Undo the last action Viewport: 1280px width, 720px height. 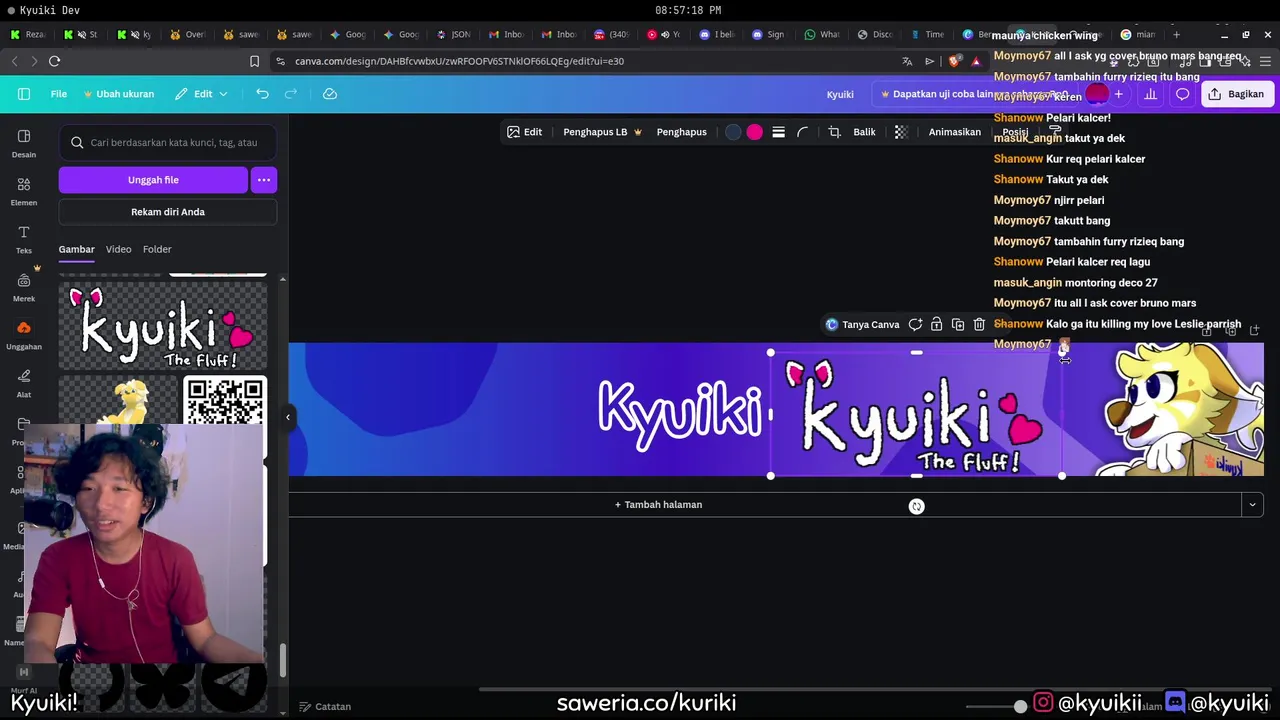click(262, 94)
